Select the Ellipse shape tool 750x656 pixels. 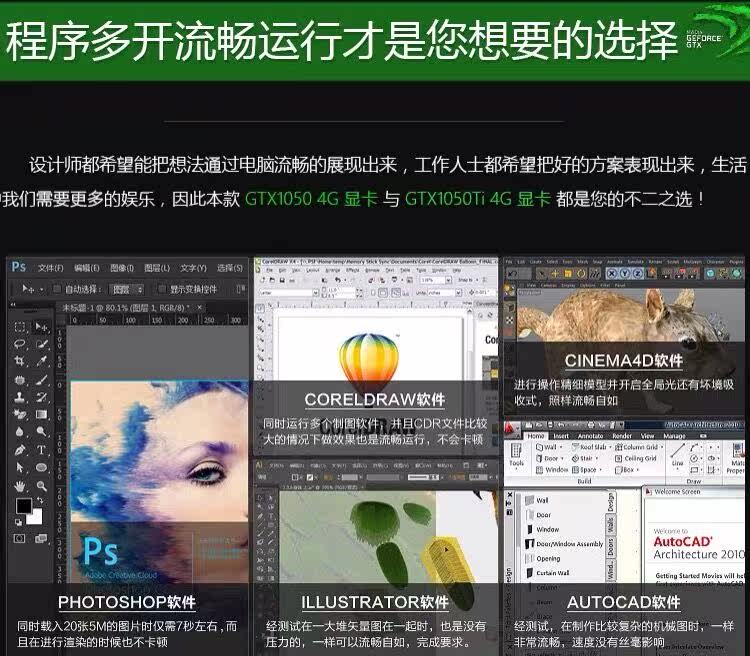coord(42,467)
